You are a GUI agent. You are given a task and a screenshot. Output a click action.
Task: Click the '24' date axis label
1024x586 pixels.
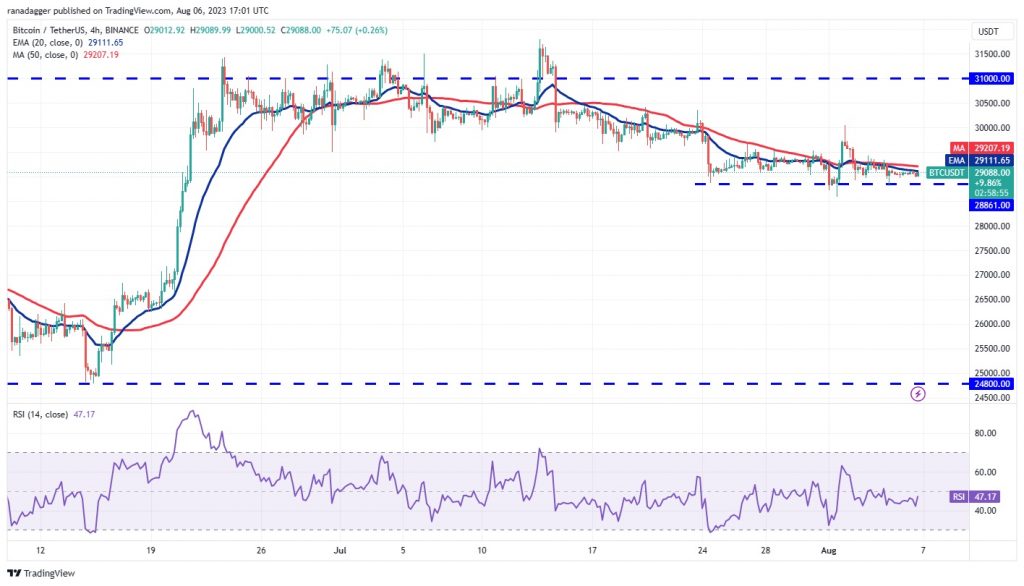coord(702,551)
